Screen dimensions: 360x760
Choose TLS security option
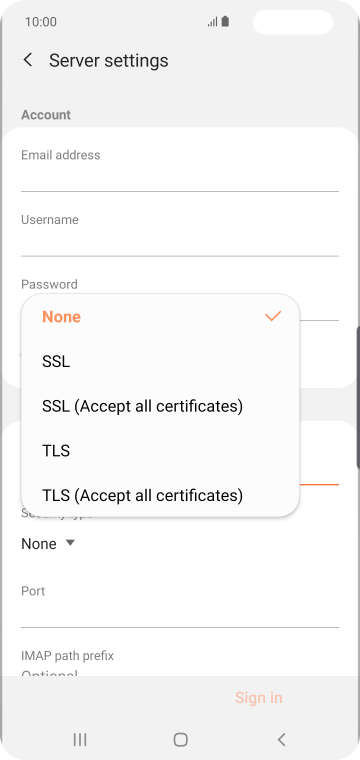click(x=160, y=451)
